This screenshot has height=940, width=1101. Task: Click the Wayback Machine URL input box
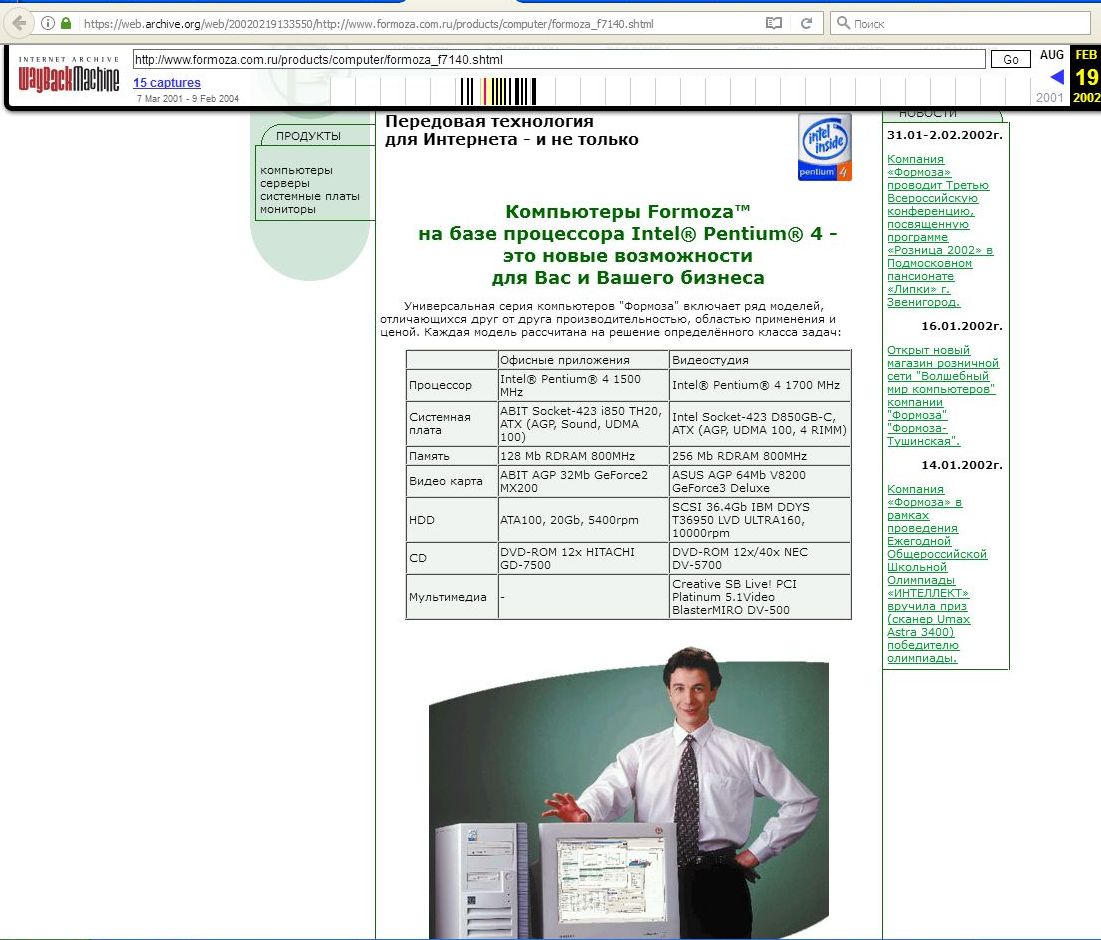[559, 60]
